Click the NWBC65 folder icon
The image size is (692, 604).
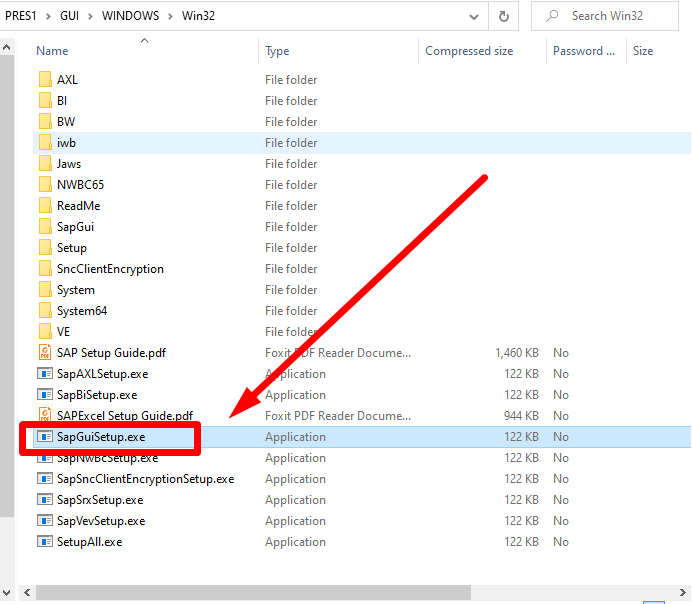(x=45, y=185)
